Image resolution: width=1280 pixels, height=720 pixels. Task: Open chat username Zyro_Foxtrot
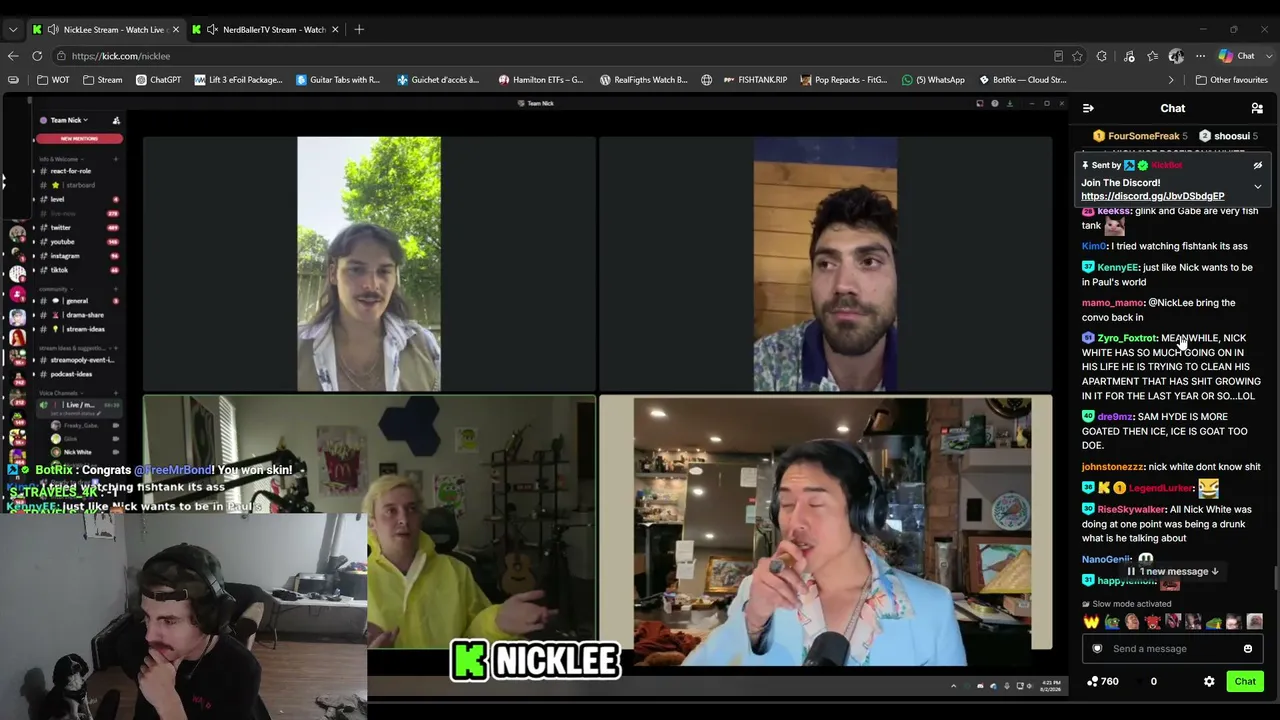[x=1126, y=338]
